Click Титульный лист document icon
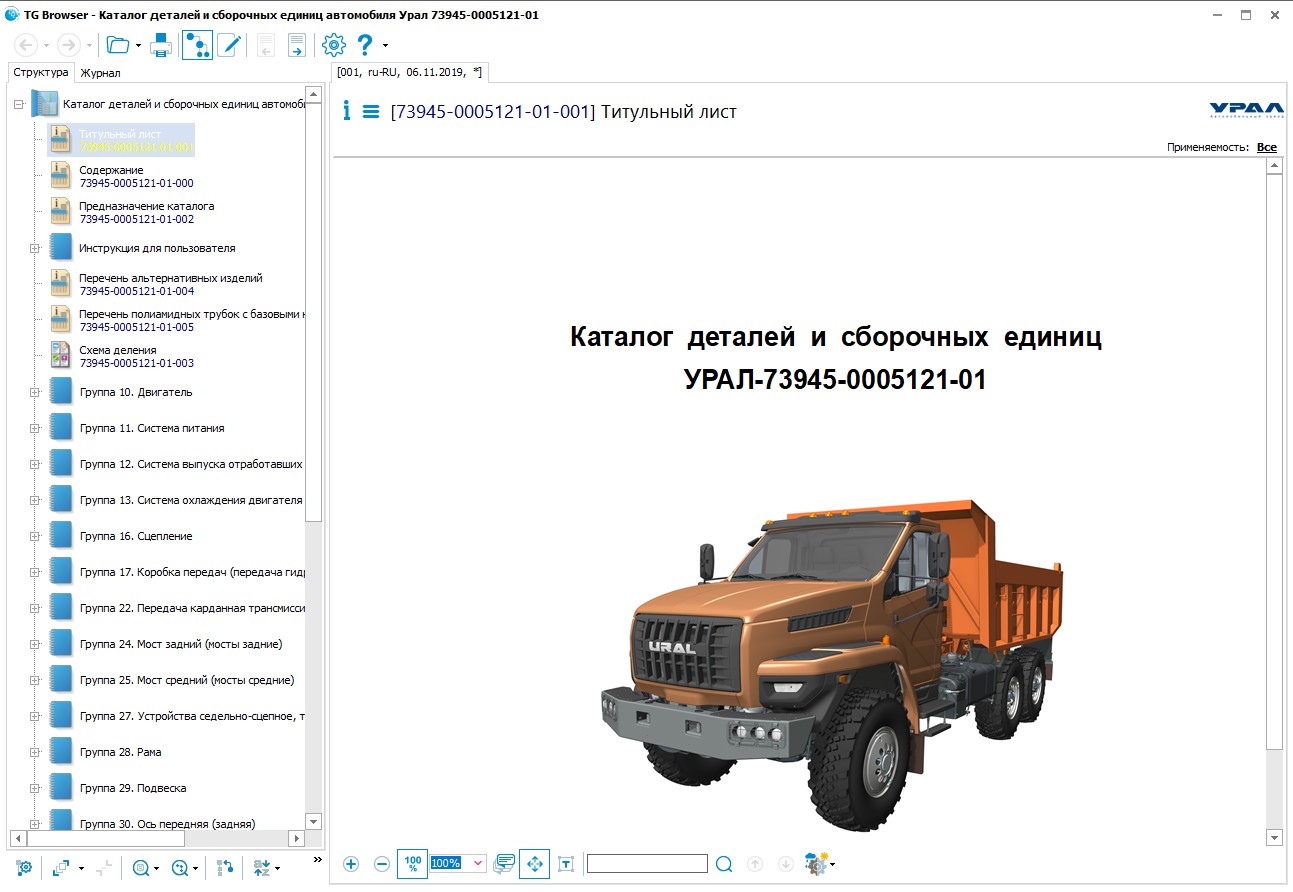This screenshot has width=1293, height=892. coord(62,140)
